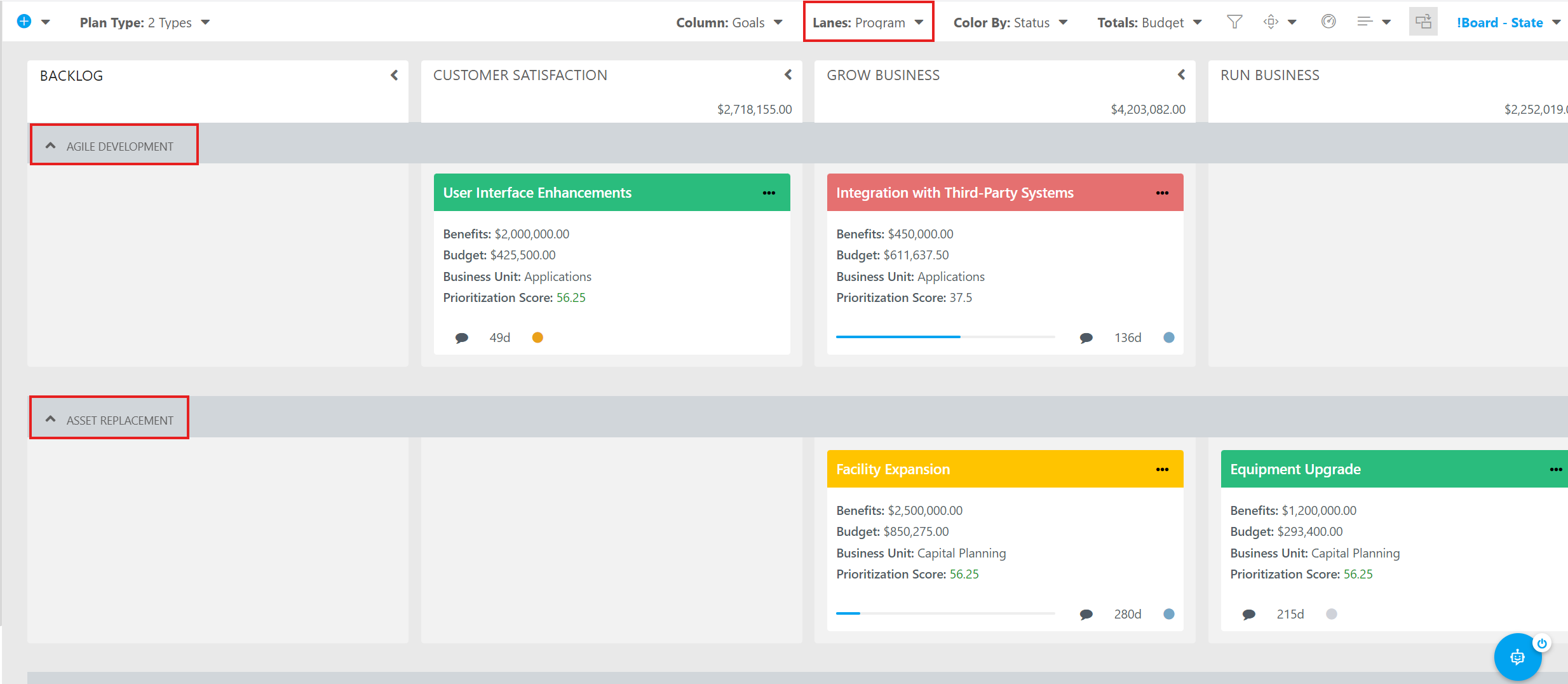The image size is (1568, 684).
Task: Click the chatbot assistant button
Action: click(1517, 657)
